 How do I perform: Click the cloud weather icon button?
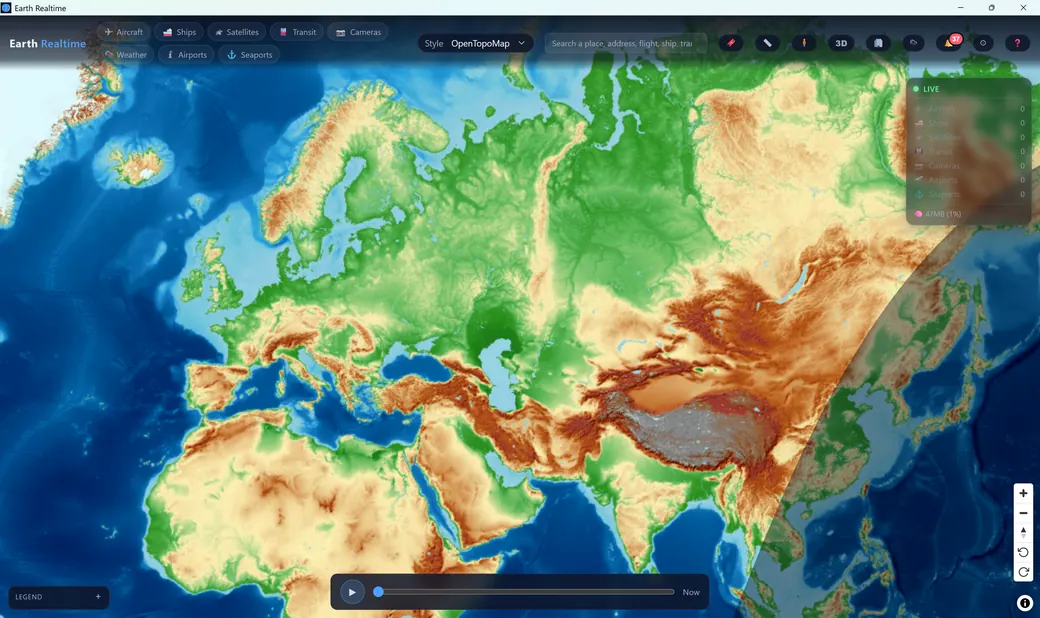[914, 43]
